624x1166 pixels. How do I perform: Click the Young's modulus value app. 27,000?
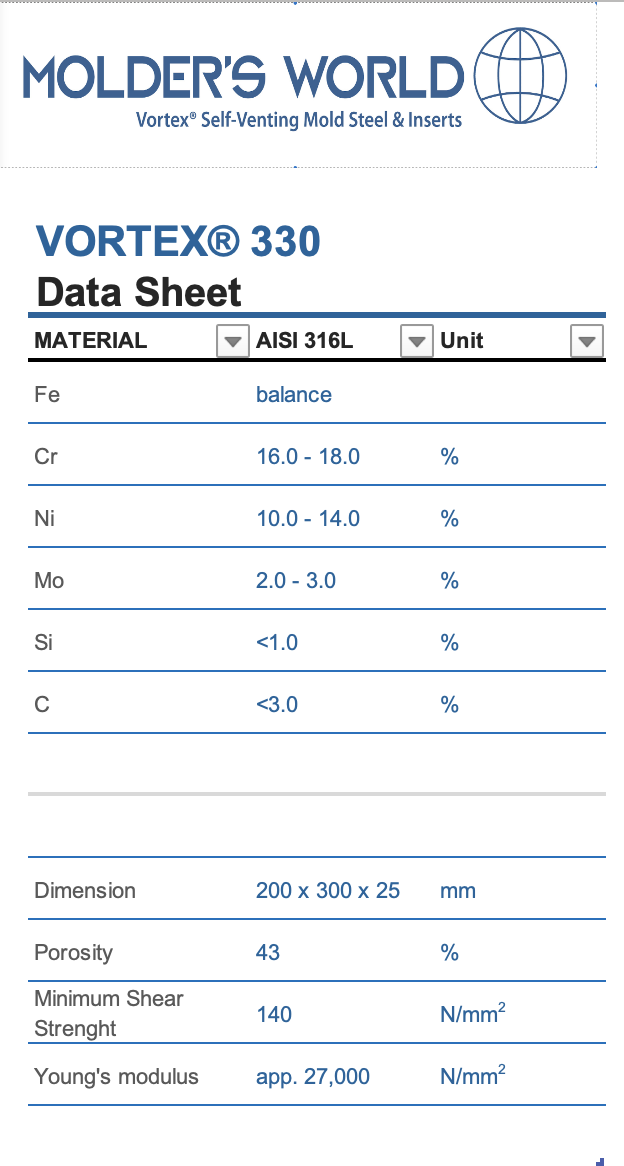[312, 1077]
